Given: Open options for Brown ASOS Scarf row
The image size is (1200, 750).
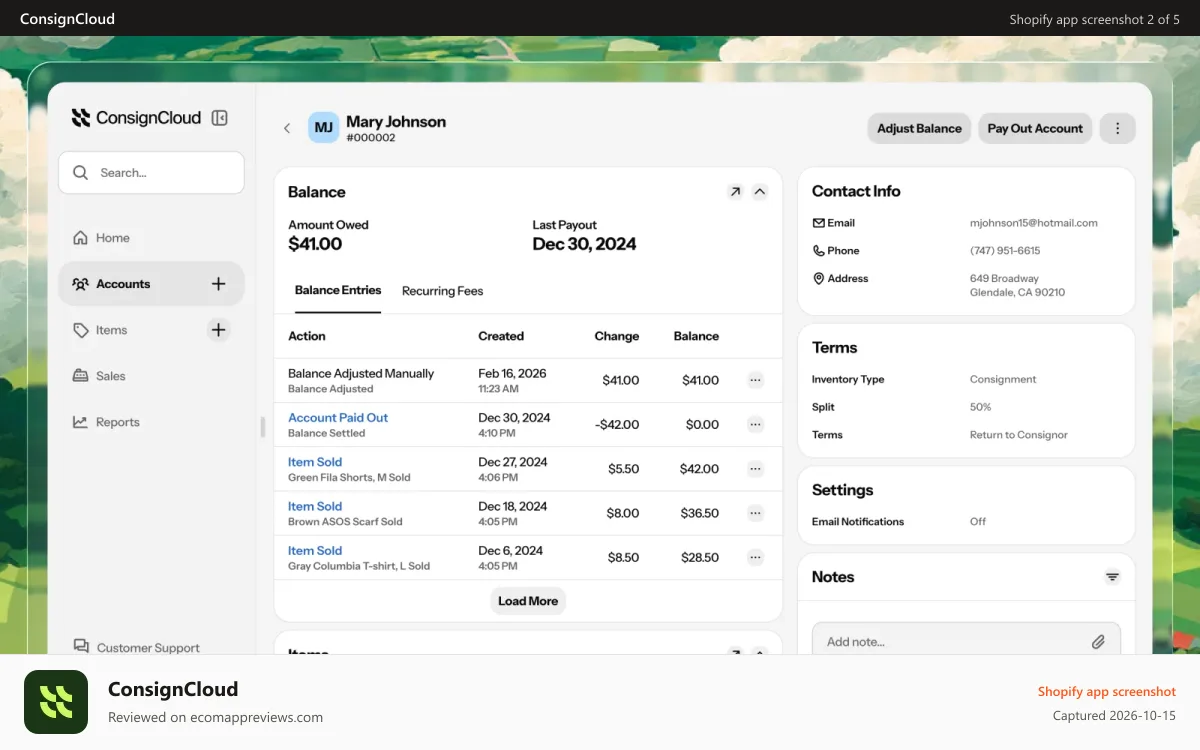Looking at the screenshot, I should coord(755,513).
